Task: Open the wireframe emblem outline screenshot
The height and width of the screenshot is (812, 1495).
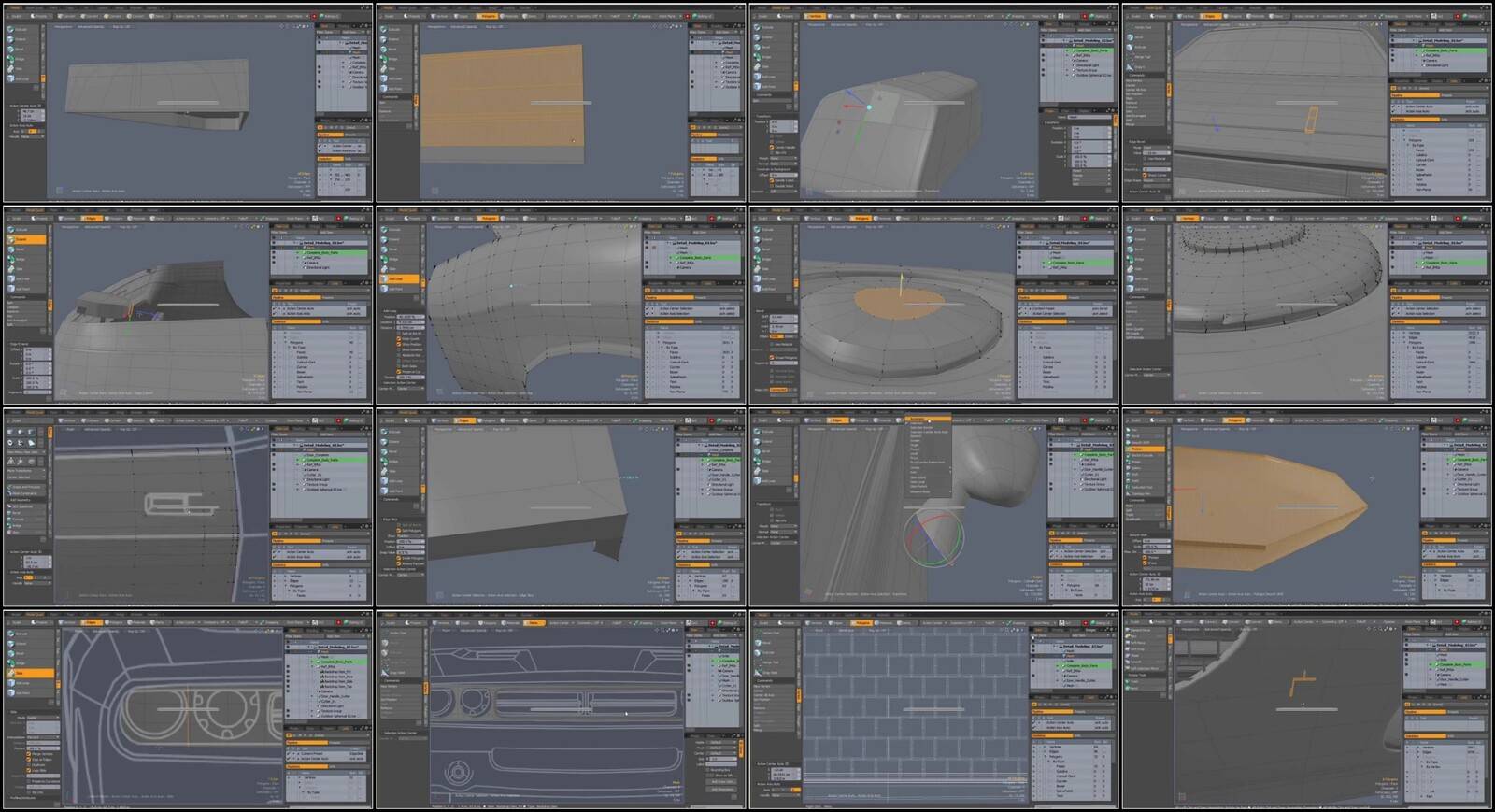Action: click(x=187, y=507)
